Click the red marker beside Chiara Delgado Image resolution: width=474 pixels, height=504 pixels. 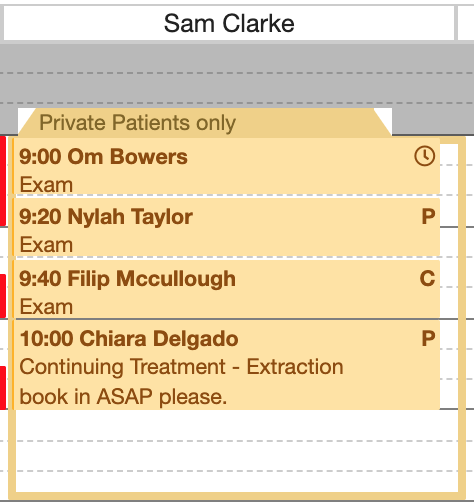click(x=3, y=388)
